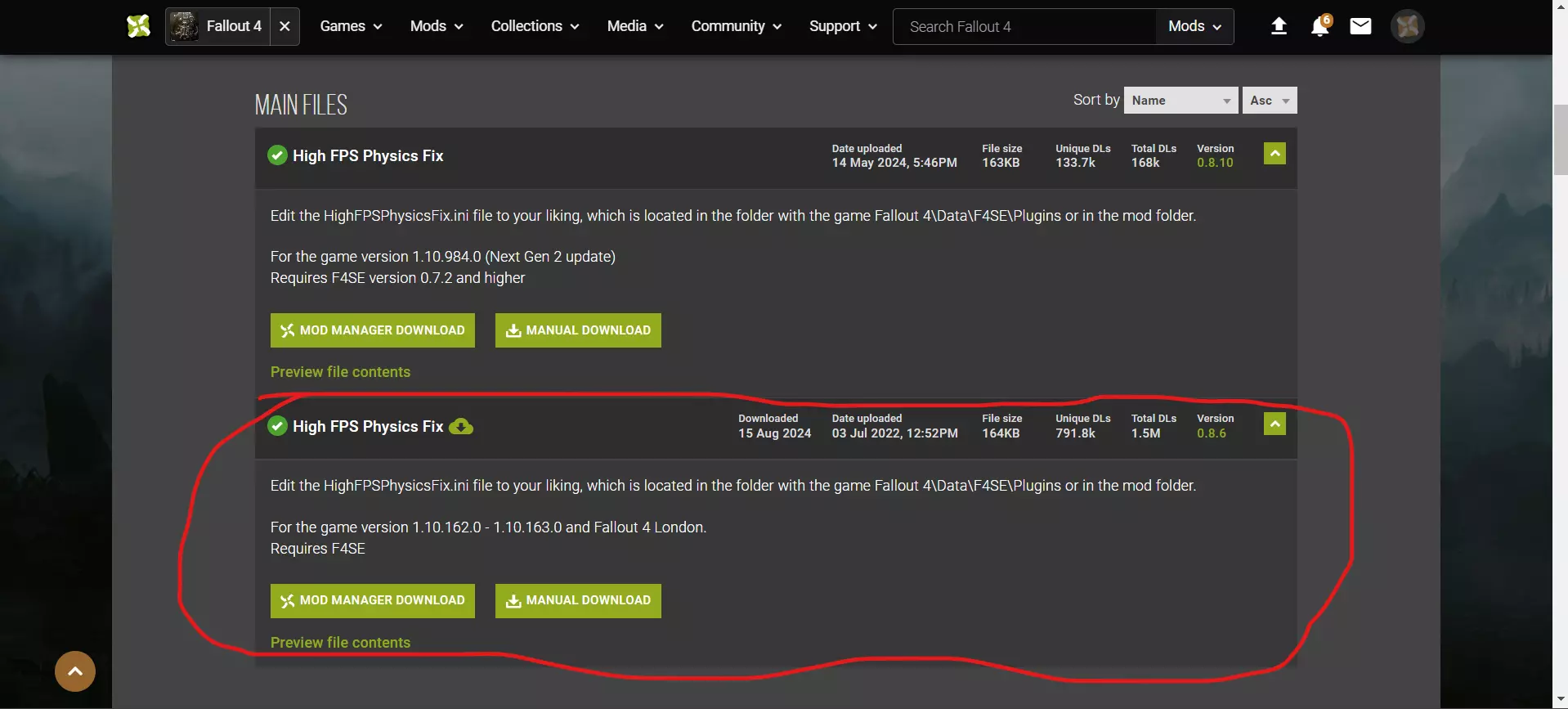Click the version number '0.8.10'
The width and height of the screenshot is (1568, 709).
pyautogui.click(x=1215, y=163)
